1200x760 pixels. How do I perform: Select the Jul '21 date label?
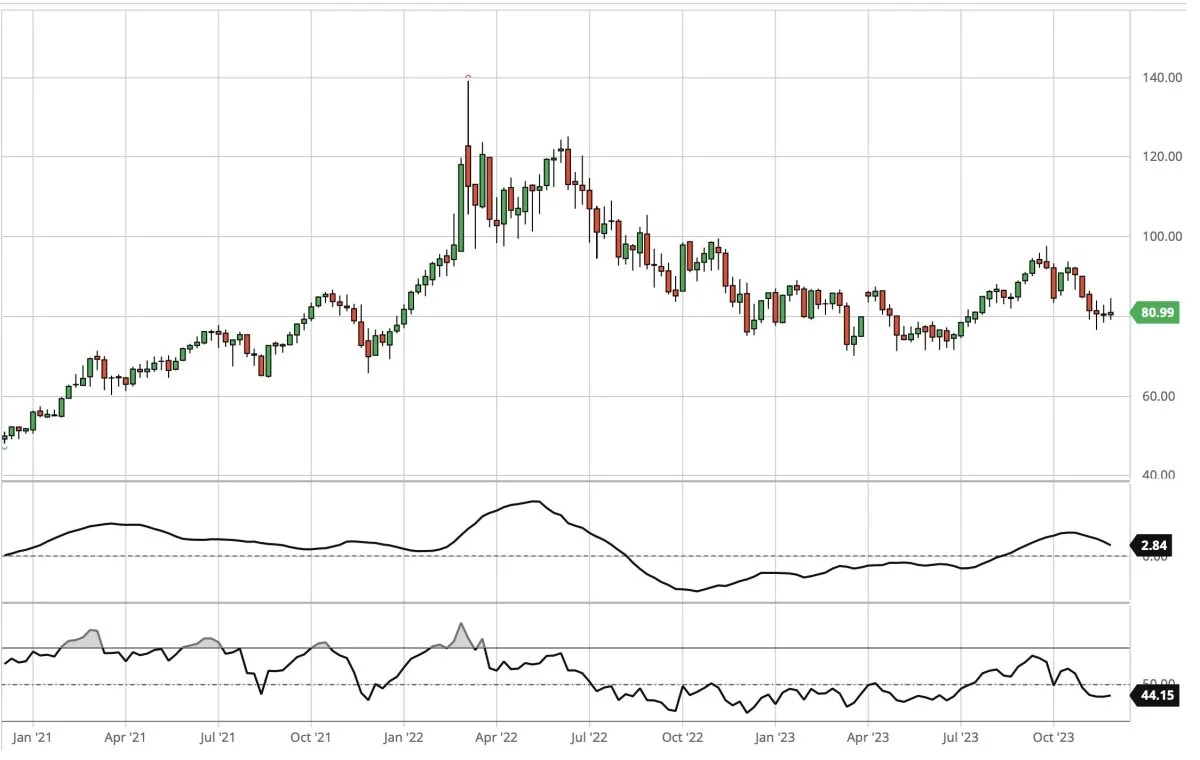(x=218, y=738)
